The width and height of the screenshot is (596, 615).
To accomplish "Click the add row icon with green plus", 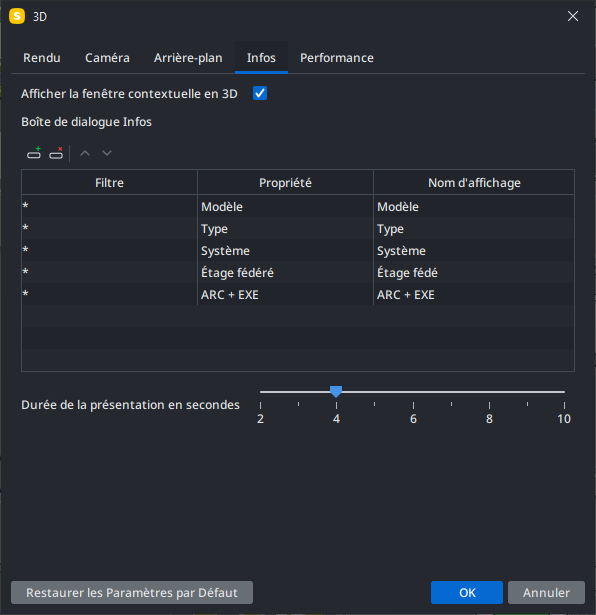I will pos(34,153).
